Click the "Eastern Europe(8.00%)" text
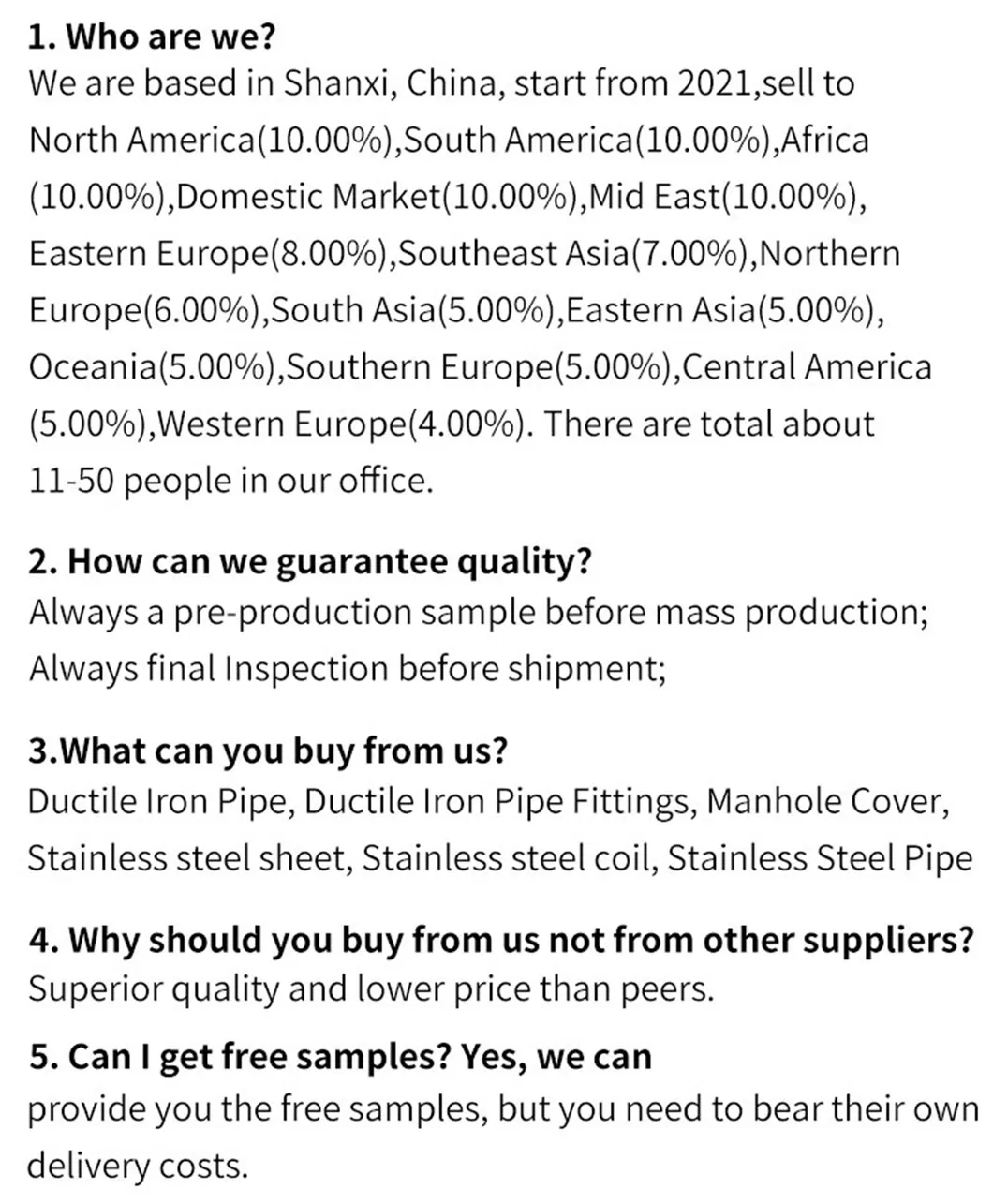Viewport: 993px width, 1204px height. click(x=208, y=254)
